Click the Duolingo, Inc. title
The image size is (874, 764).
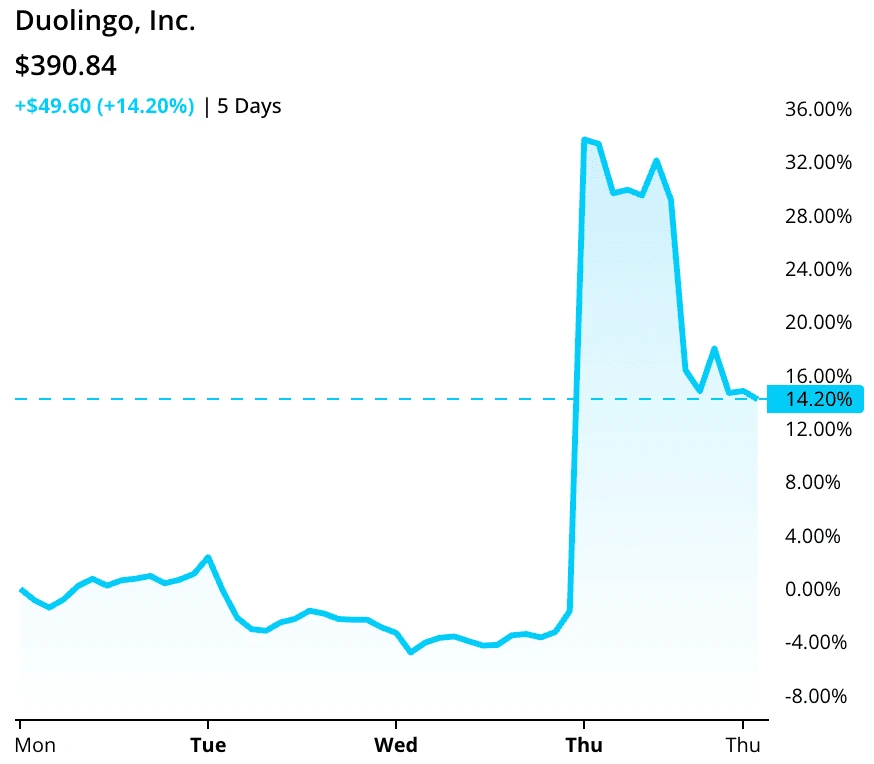tap(105, 22)
